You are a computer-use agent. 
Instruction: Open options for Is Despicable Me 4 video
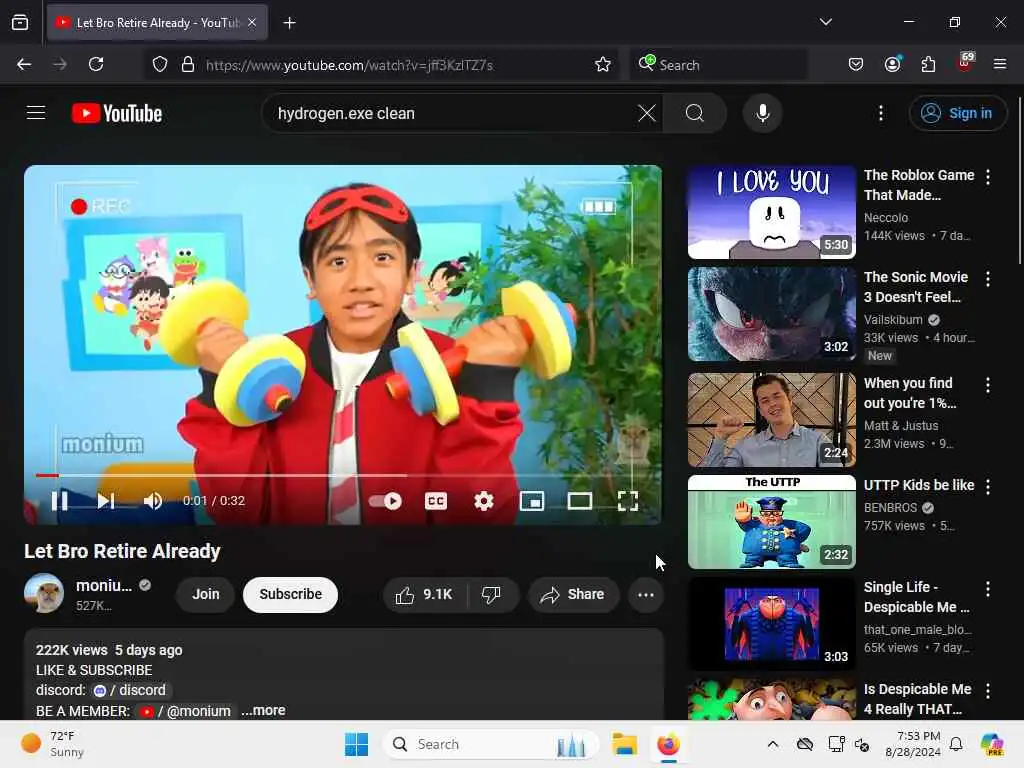pos(987,691)
